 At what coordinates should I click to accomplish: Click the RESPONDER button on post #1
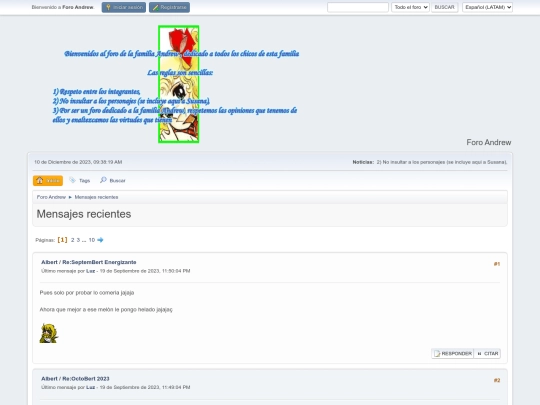(453, 354)
